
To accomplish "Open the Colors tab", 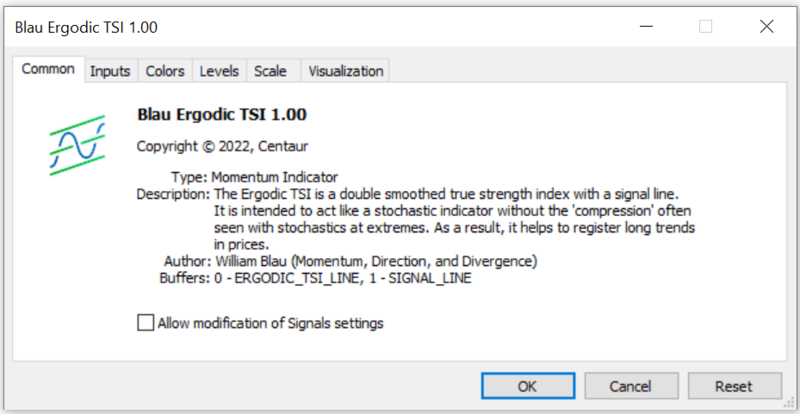I will tap(165, 71).
